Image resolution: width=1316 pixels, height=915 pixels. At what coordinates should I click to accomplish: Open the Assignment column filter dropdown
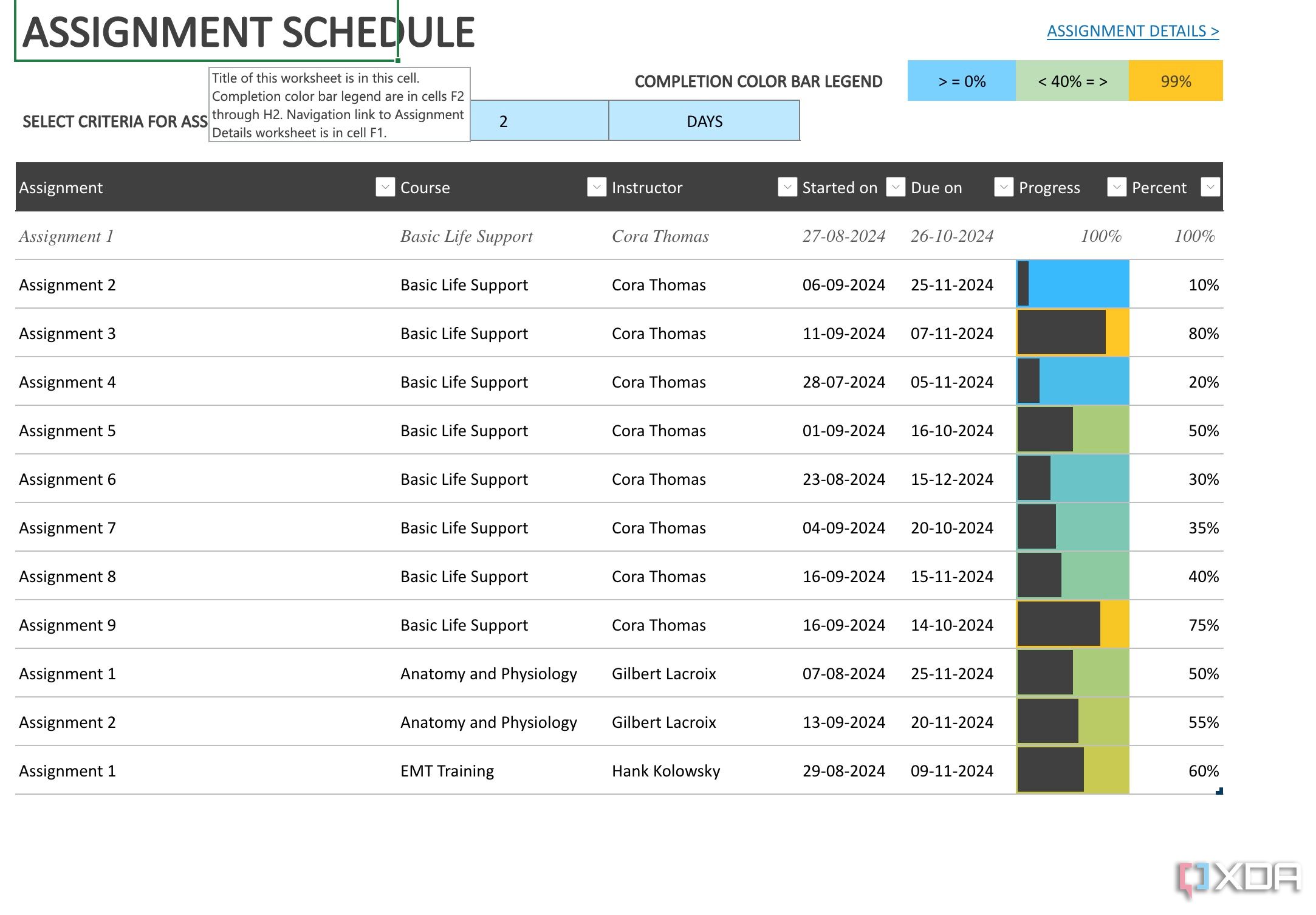[x=385, y=187]
